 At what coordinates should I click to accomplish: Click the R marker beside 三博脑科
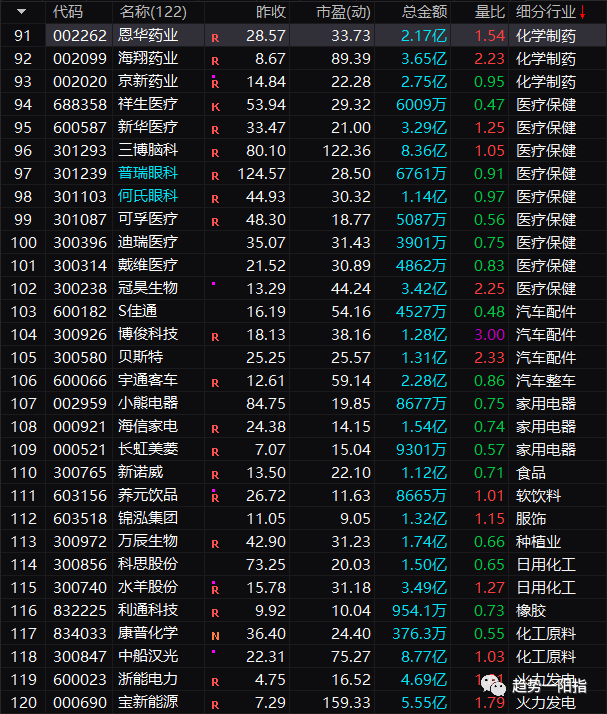point(215,153)
